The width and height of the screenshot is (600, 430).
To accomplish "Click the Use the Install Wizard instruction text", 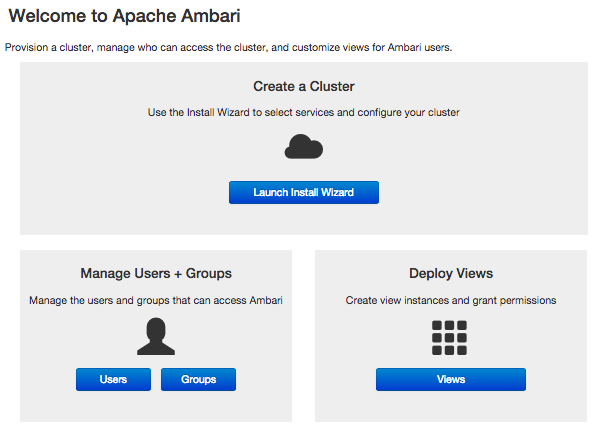I will tap(304, 112).
